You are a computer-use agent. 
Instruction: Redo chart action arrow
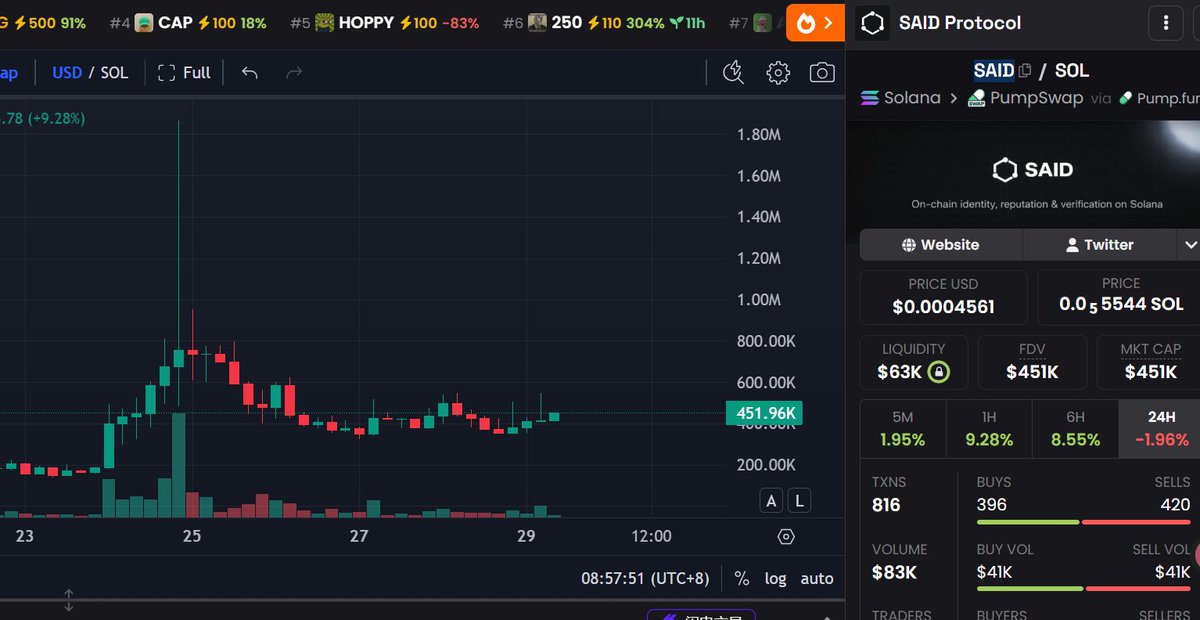[294, 72]
